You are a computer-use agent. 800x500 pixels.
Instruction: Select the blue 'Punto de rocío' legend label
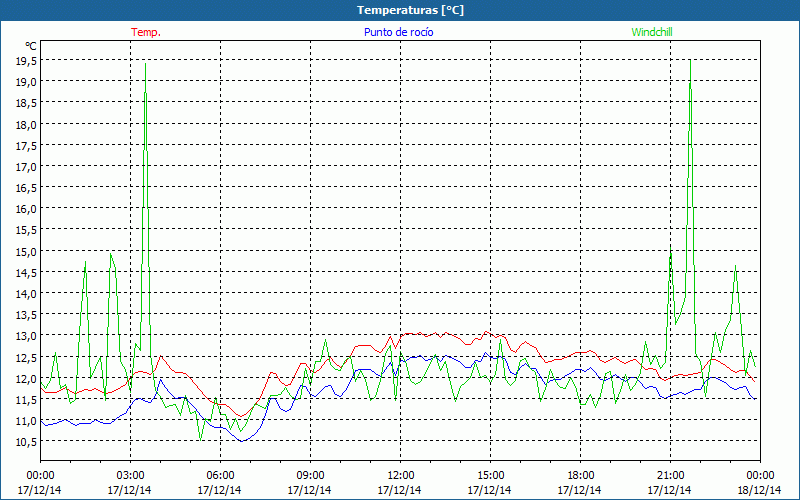(398, 32)
